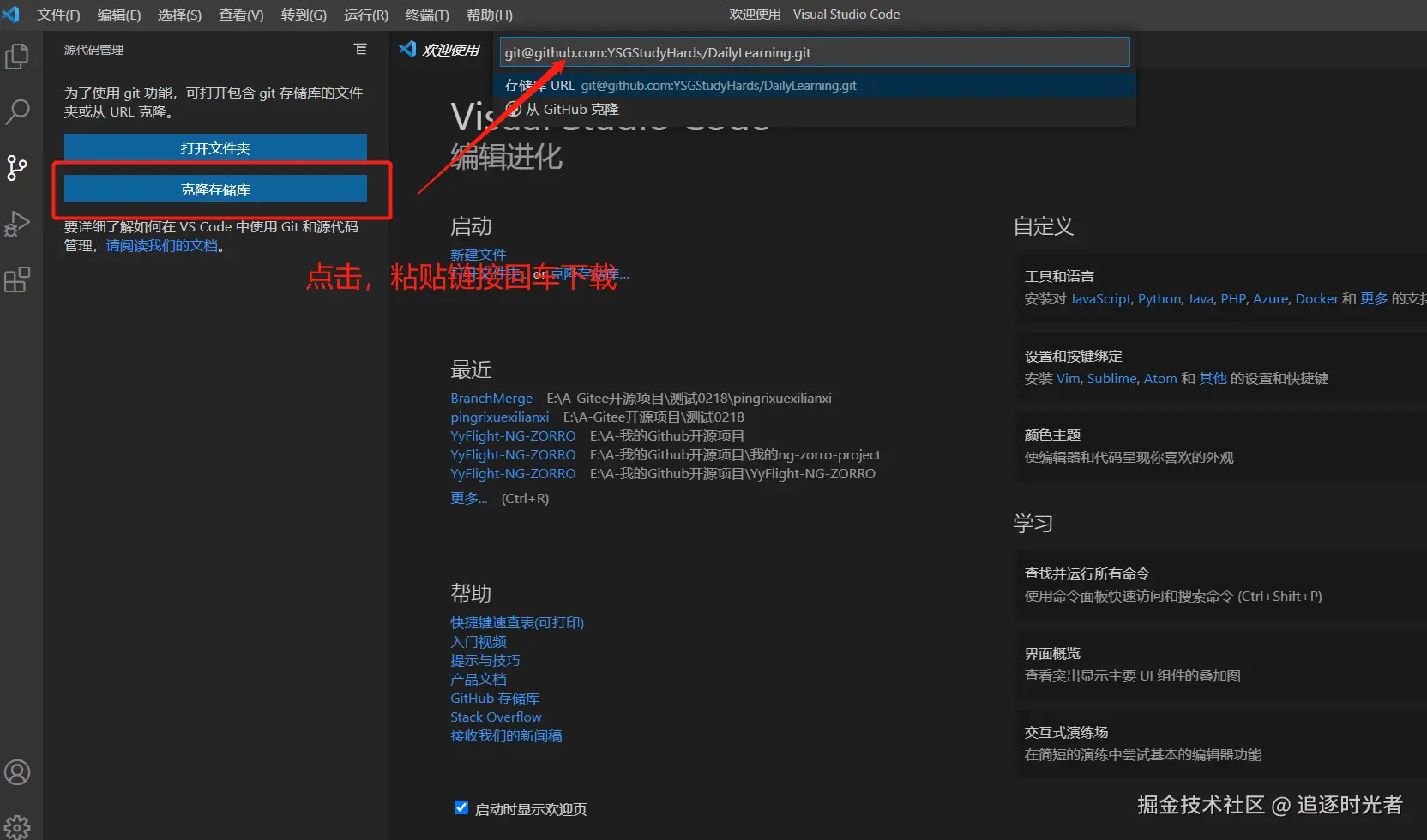
Task: Click the 打开文件夹 button
Action: (215, 148)
